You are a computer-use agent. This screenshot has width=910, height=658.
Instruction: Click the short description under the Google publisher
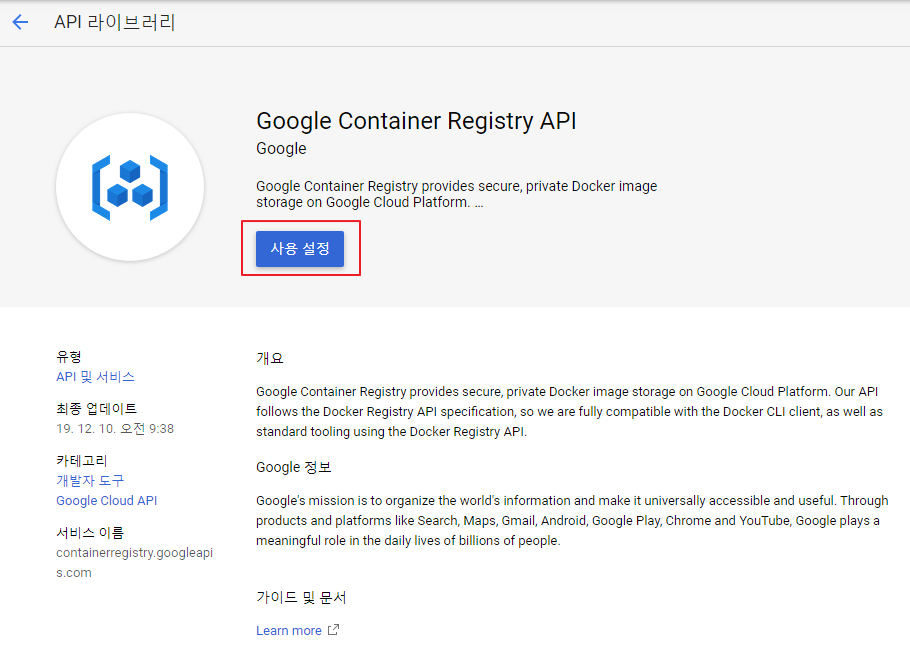click(x=457, y=194)
